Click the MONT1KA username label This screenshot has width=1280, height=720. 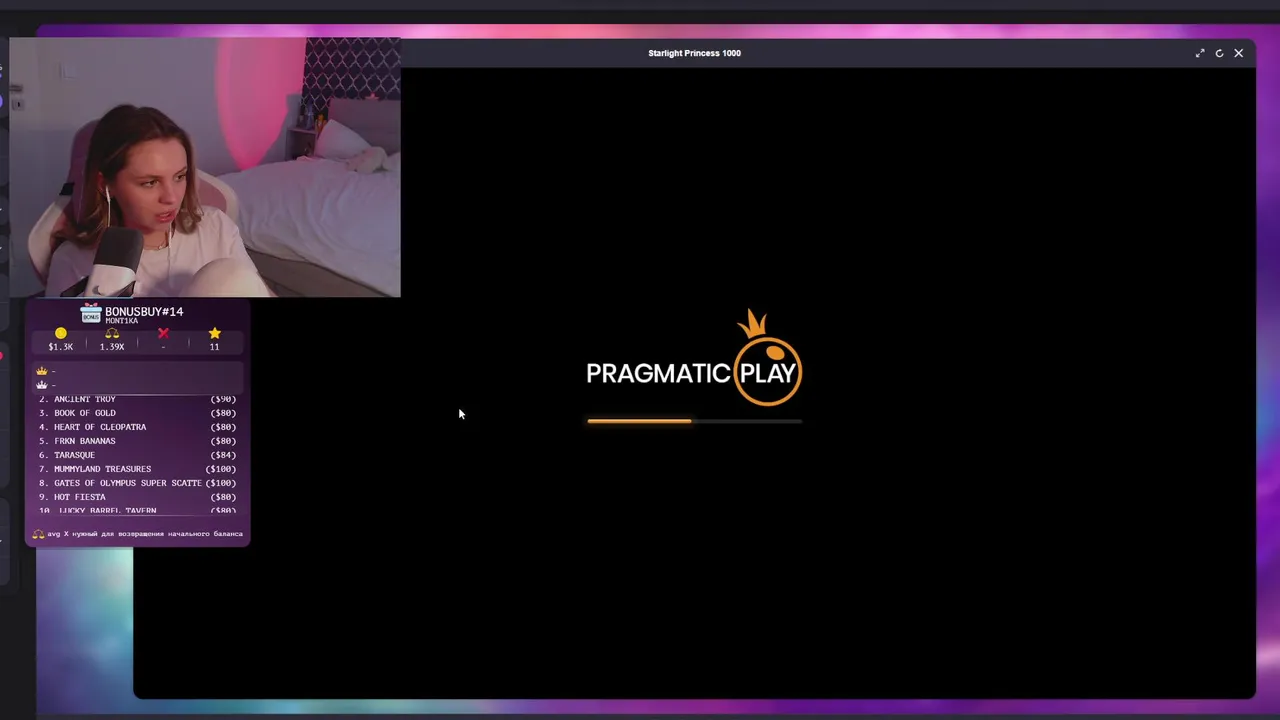(x=121, y=321)
